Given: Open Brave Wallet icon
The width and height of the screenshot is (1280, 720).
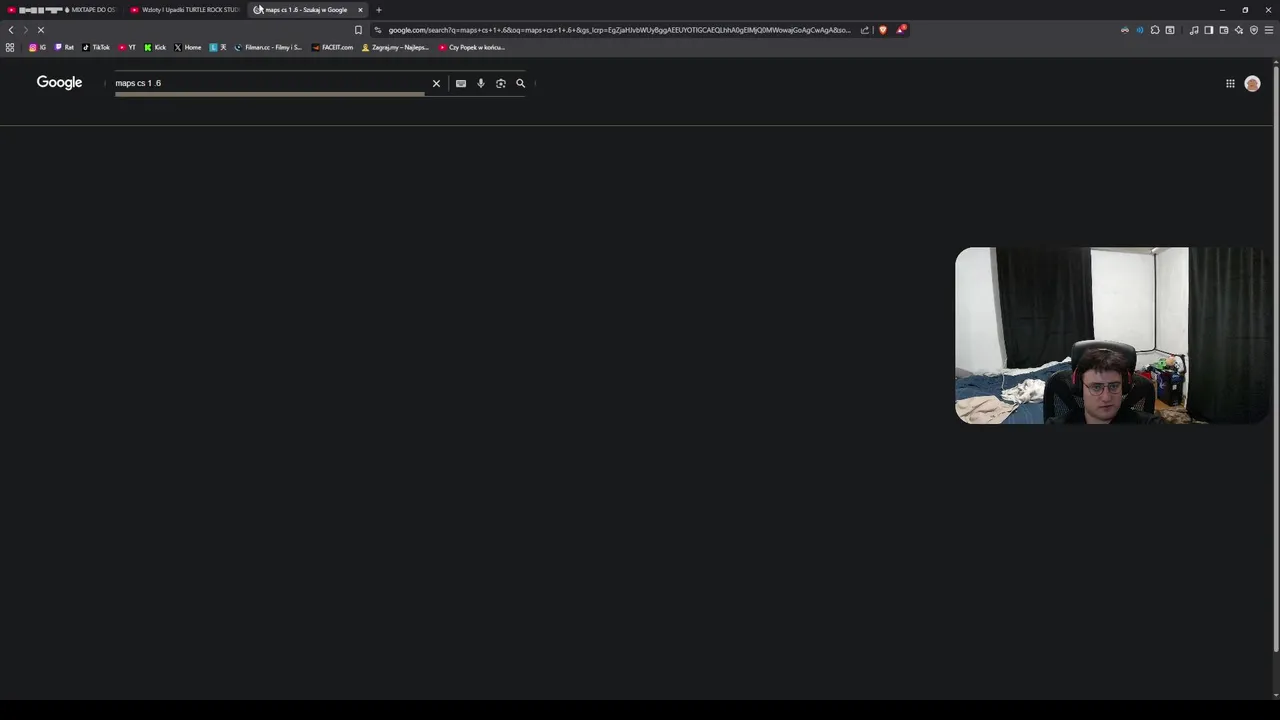Looking at the screenshot, I should (1224, 30).
